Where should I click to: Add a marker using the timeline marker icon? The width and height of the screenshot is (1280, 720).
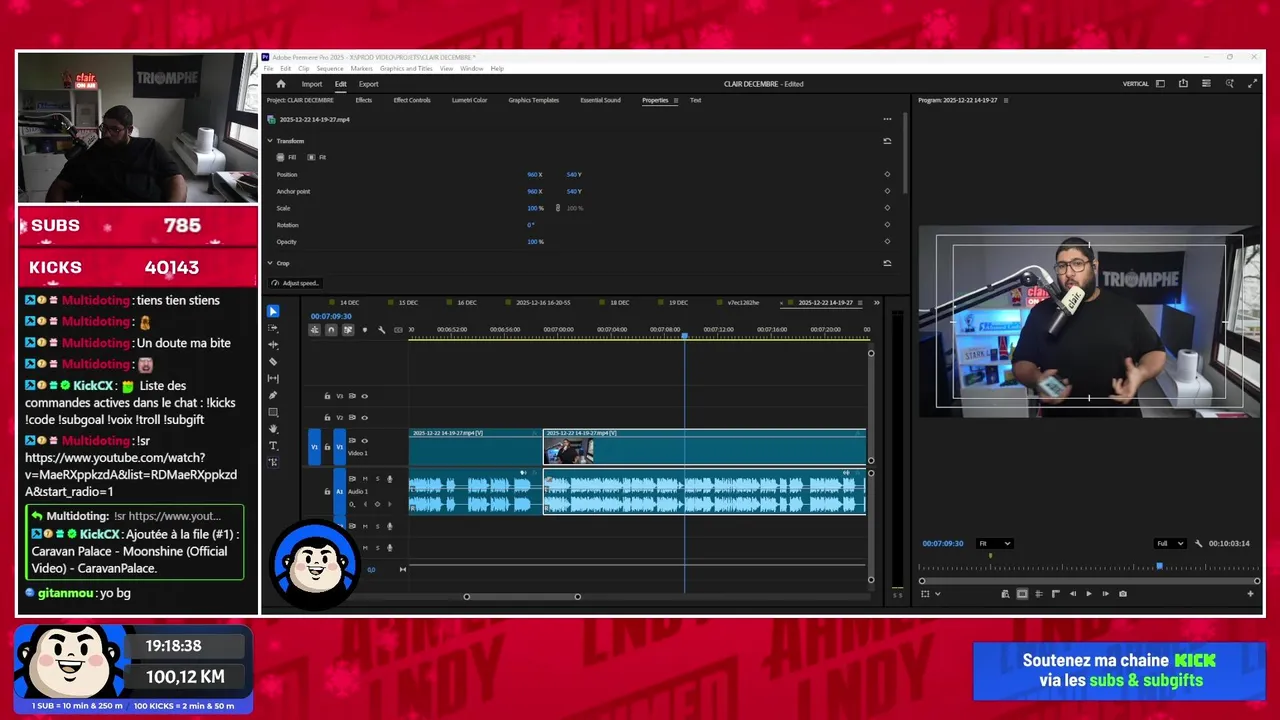tap(364, 330)
